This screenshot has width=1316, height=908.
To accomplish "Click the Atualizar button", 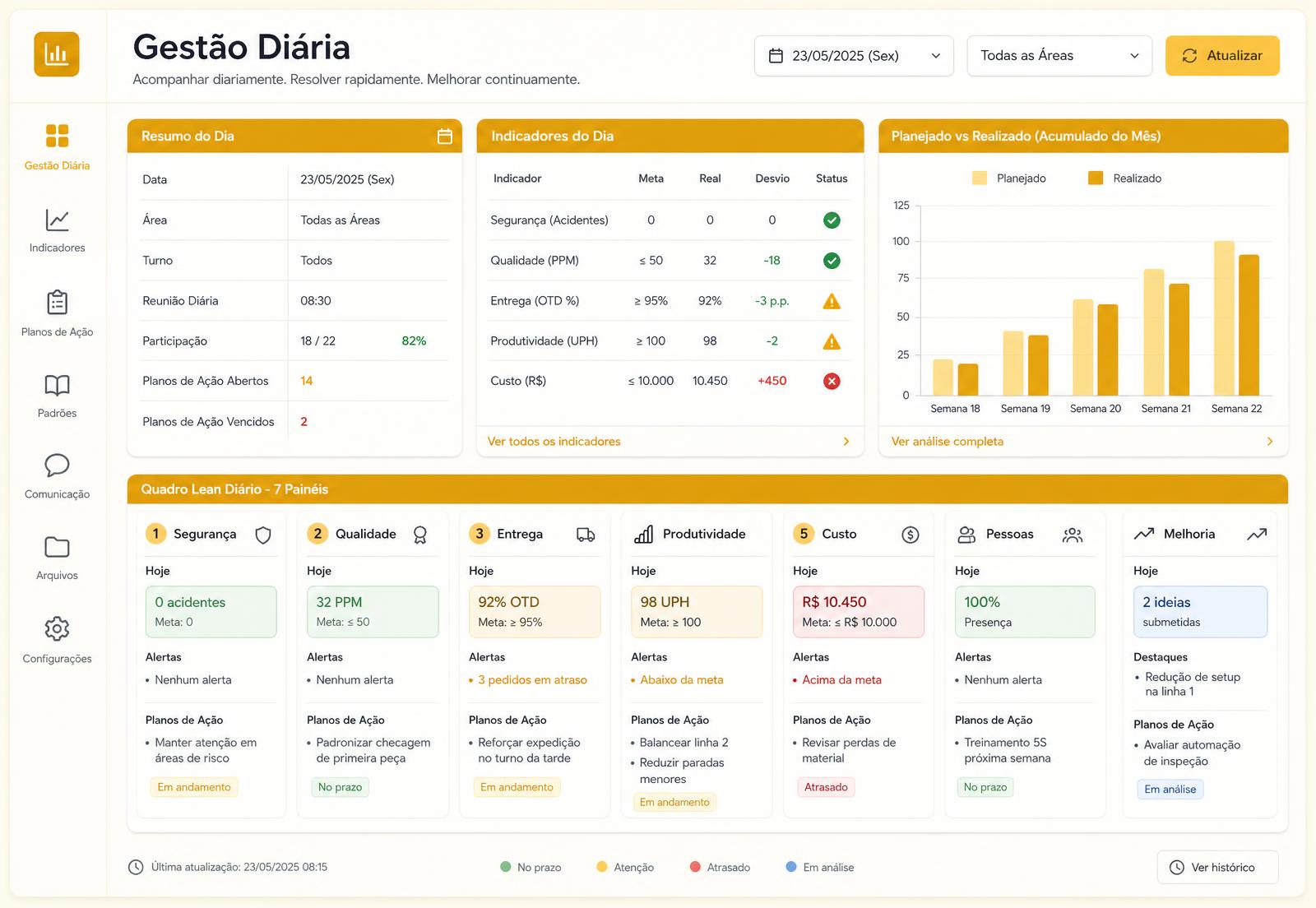I will click(1222, 56).
